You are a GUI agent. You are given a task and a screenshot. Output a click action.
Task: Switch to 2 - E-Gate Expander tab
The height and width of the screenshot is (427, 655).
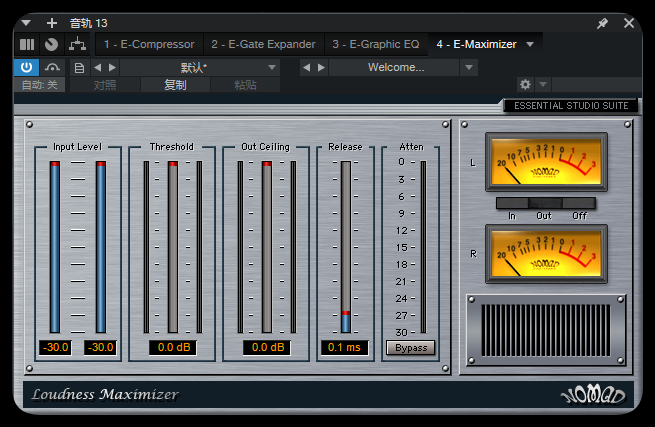[x=263, y=44]
